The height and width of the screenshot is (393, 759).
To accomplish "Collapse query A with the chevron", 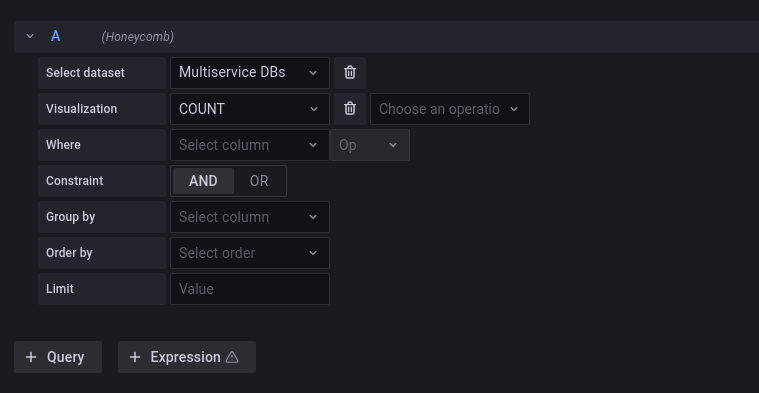I will tap(30, 36).
